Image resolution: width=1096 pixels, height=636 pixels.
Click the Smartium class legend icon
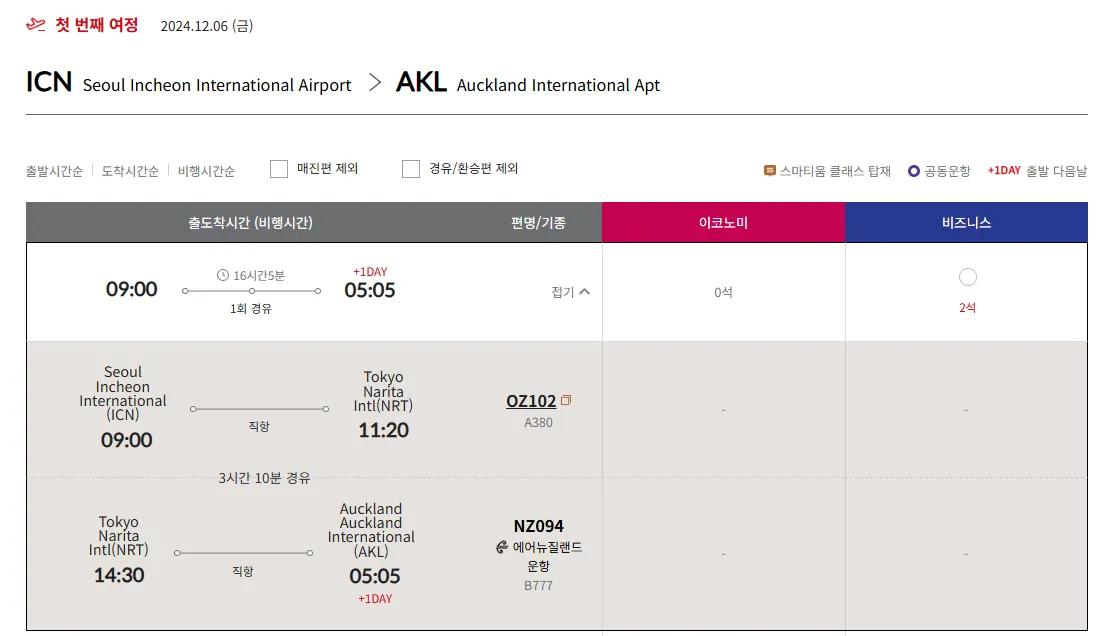tap(769, 171)
